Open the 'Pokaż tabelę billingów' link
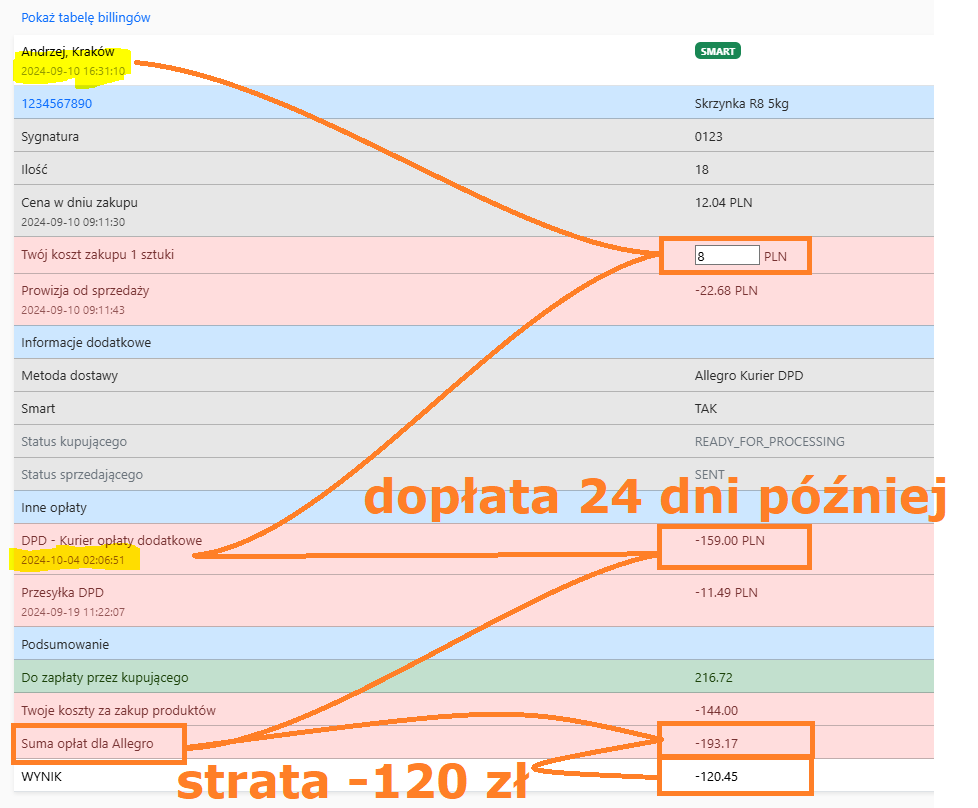 [86, 18]
